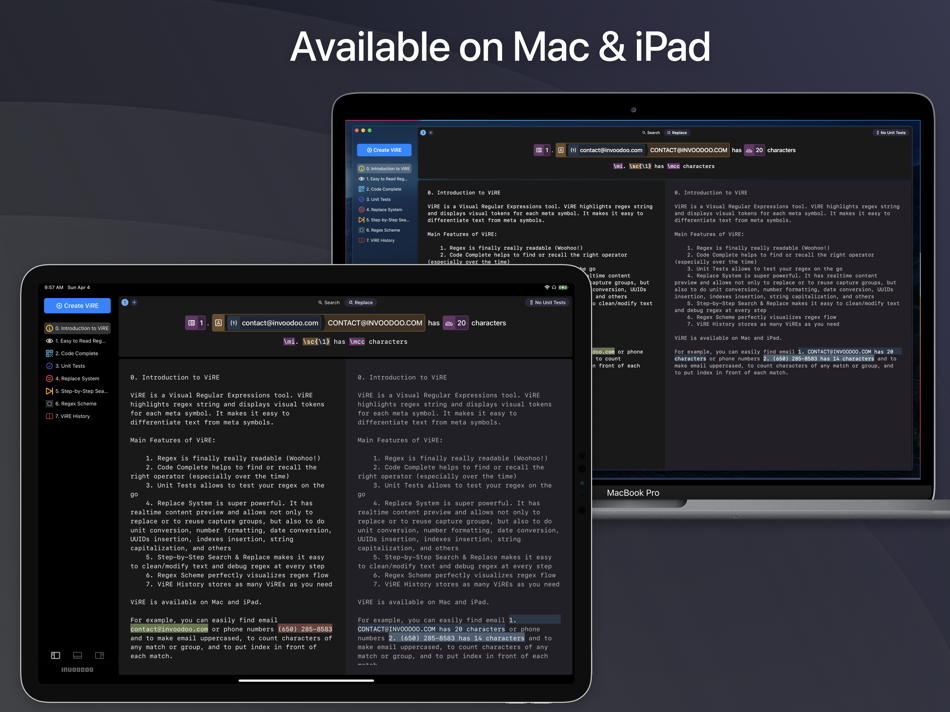This screenshot has width=950, height=712.
Task: Open '7. ViRE History' on iPad sidebar
Action: coord(78,416)
